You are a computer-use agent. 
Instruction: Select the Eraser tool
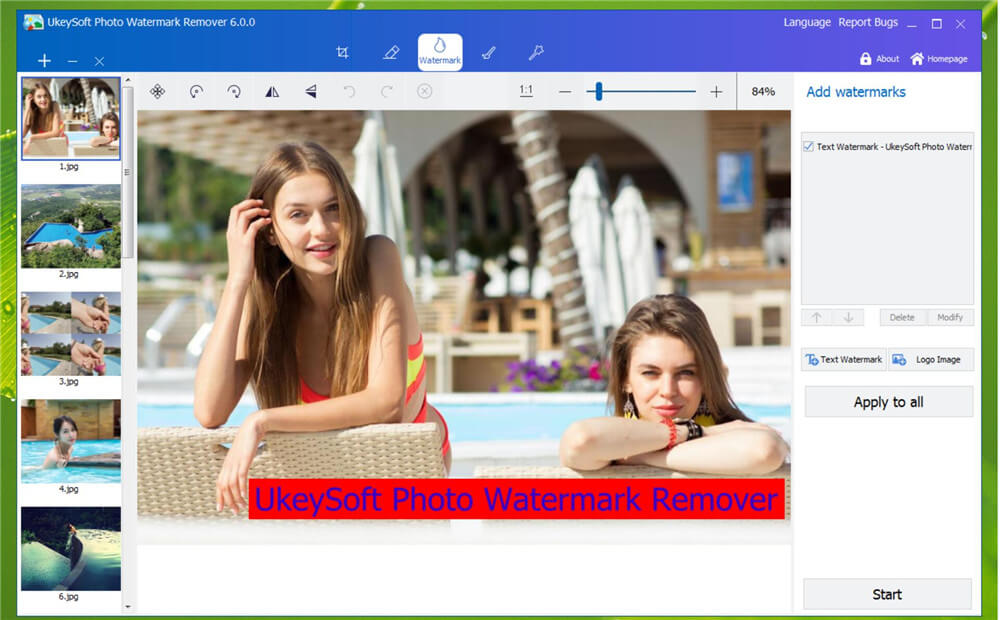tap(391, 52)
